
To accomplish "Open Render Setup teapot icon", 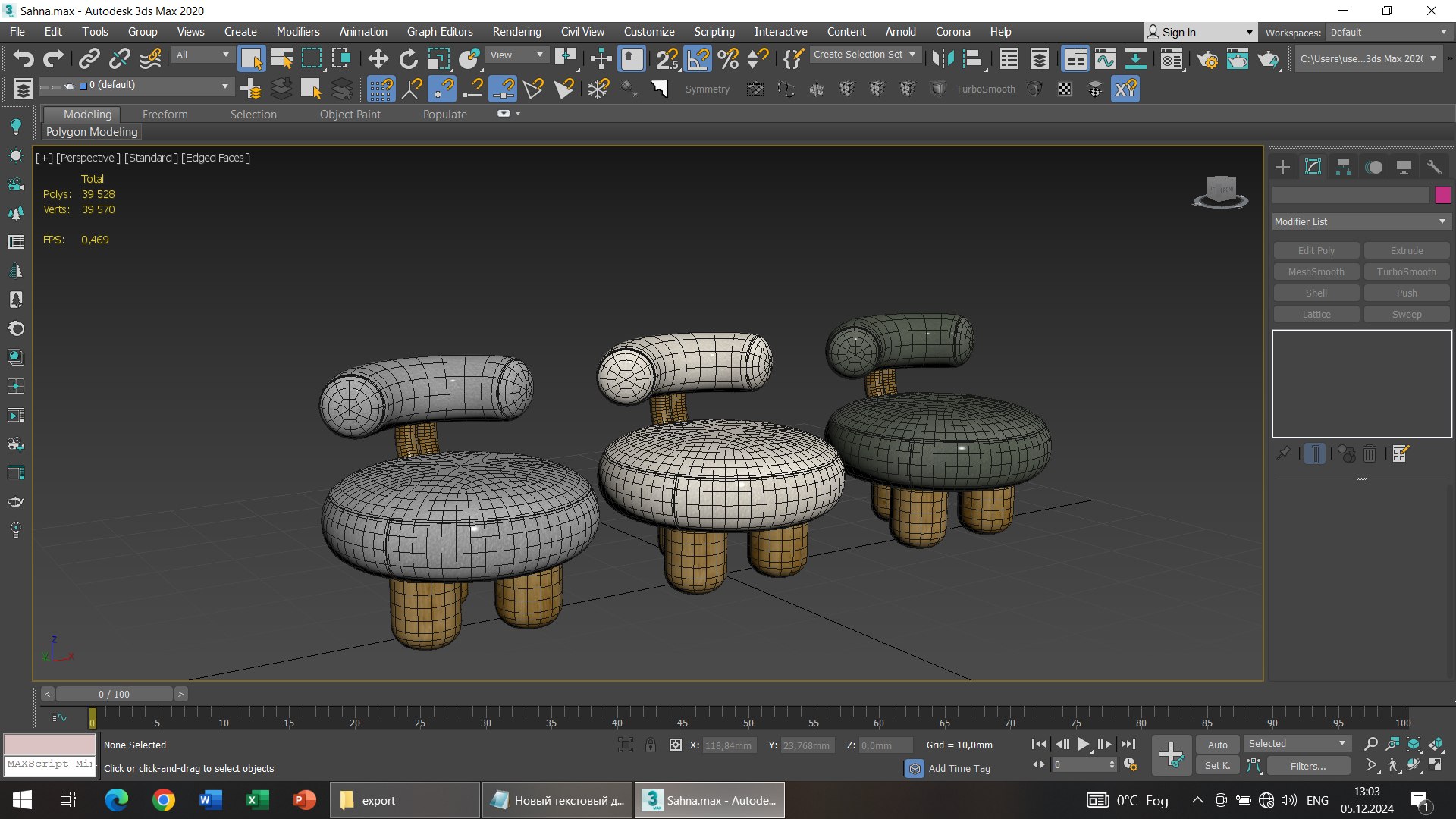I will (x=1207, y=58).
